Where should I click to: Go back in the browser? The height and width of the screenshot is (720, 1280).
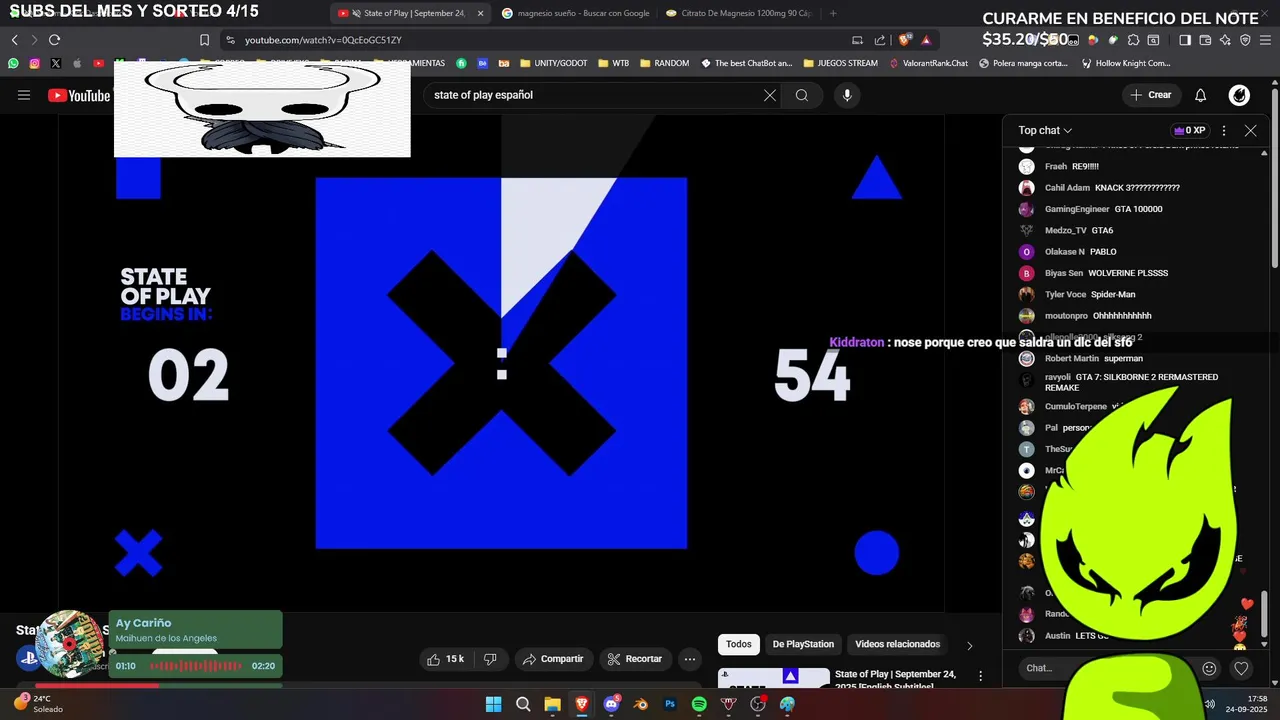[x=14, y=40]
